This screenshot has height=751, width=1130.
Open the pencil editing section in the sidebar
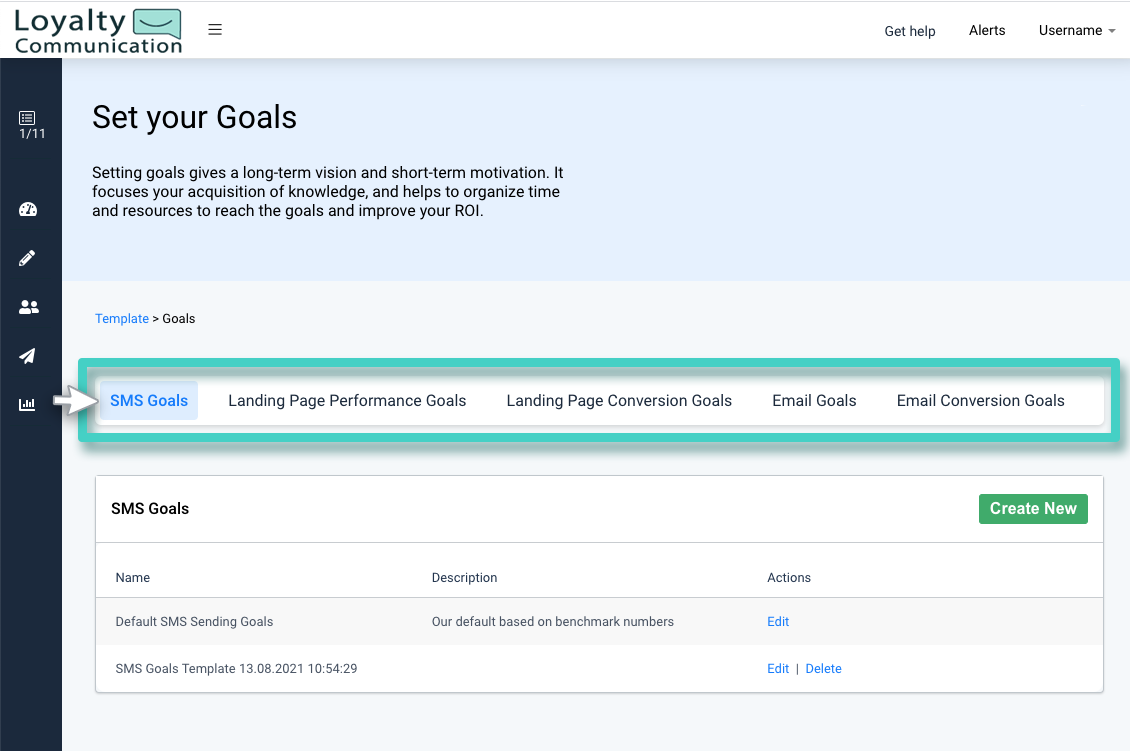27,258
